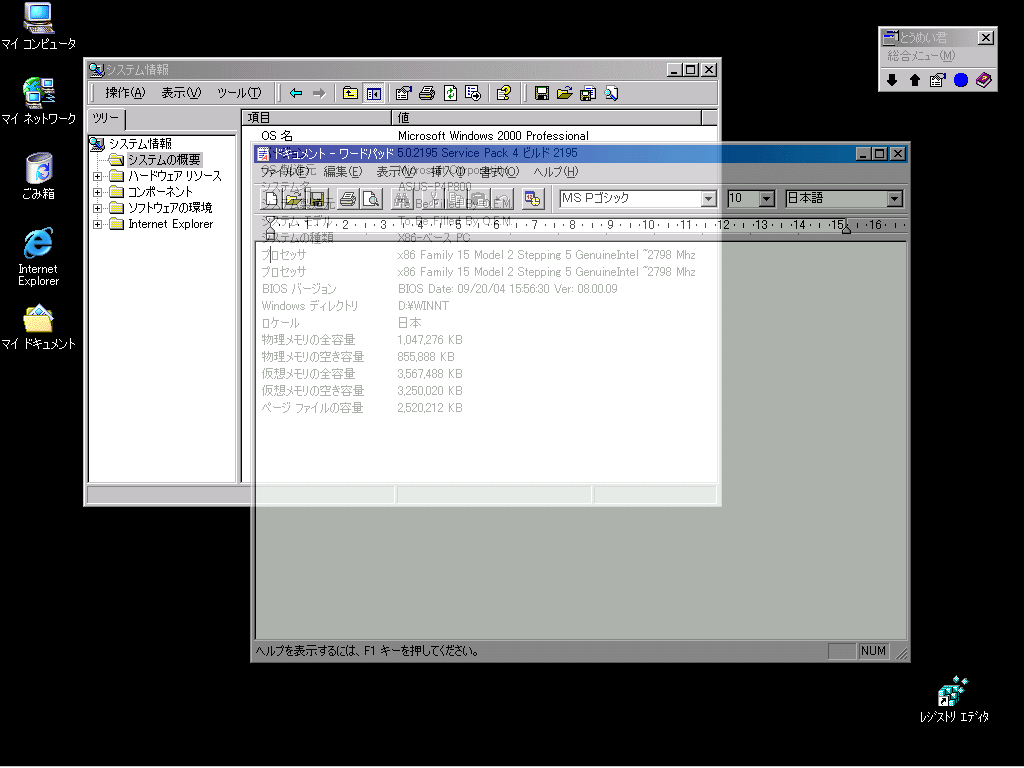Click the settings icon in とうめい君 window
This screenshot has width=1024, height=768.
point(938,80)
